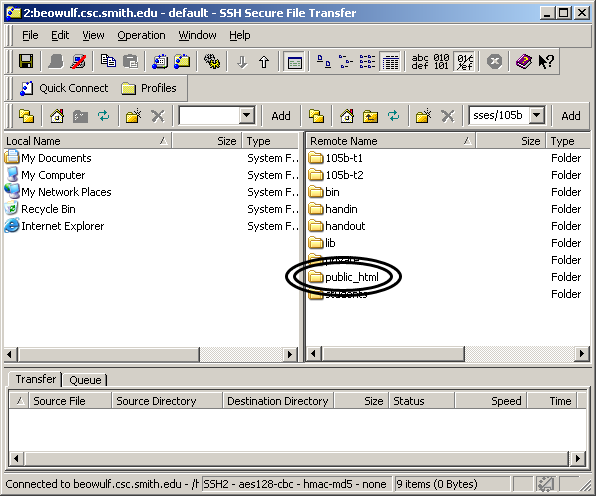The width and height of the screenshot is (596, 496).
Task: Click local pane New Window folder icon
Action: tap(27, 116)
